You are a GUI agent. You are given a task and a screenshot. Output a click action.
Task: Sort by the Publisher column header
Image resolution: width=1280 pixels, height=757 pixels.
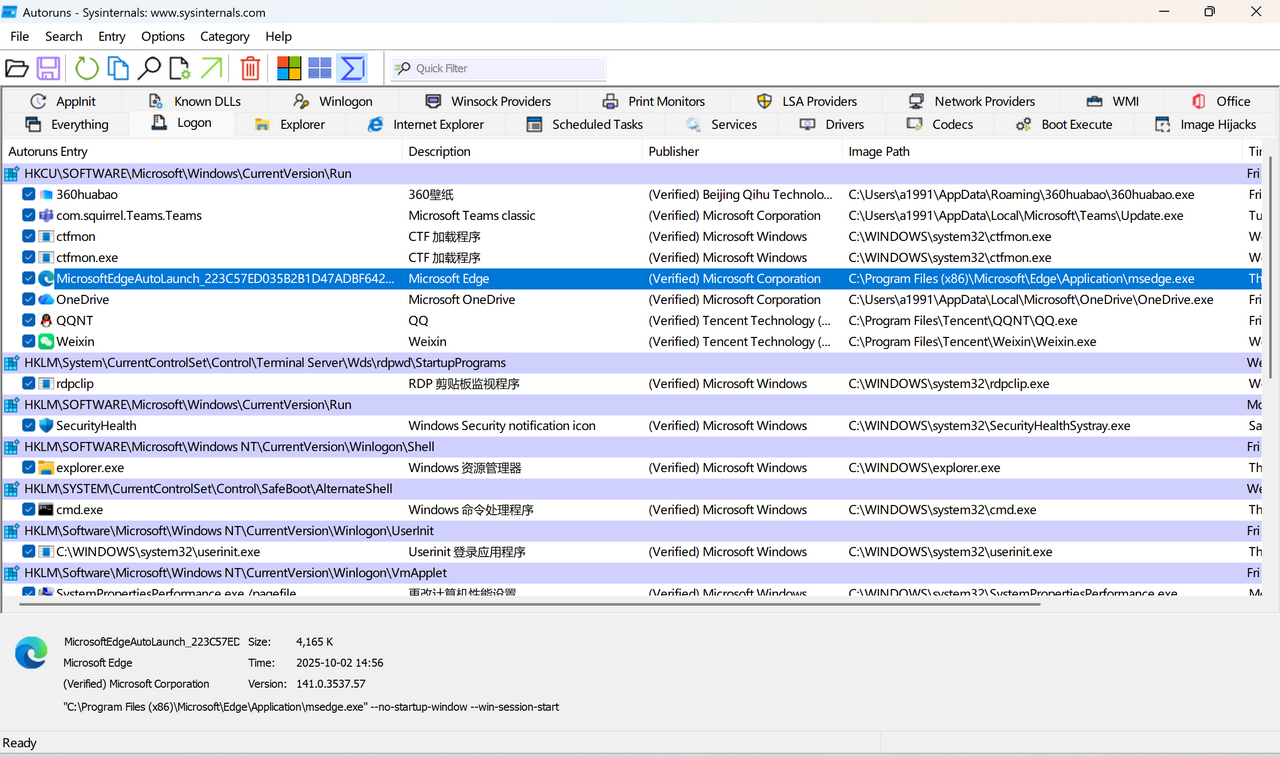743,152
